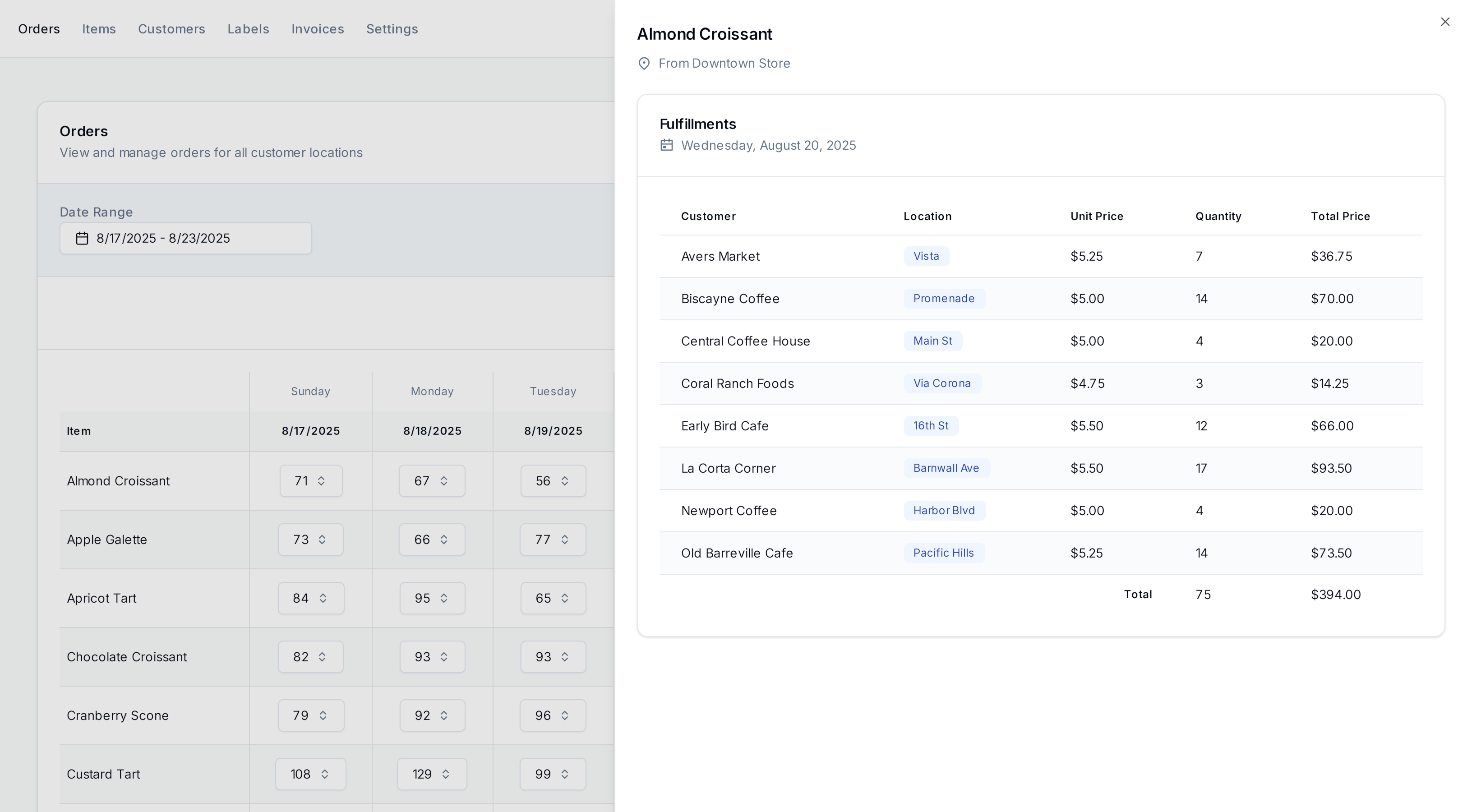1467x812 pixels.
Task: Adjust Cranberry Scone Monday quantity stepper 92
Action: 432,715
